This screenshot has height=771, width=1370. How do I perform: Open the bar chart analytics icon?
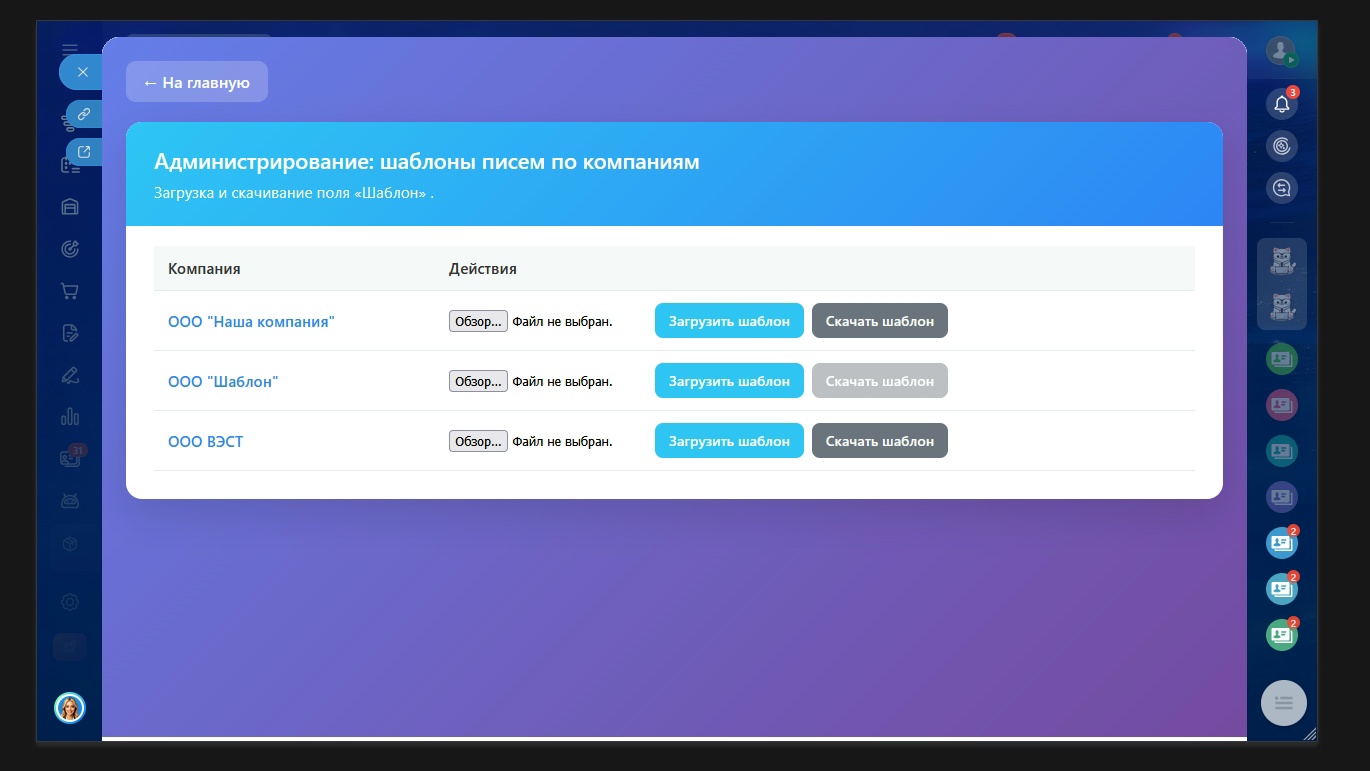point(70,417)
